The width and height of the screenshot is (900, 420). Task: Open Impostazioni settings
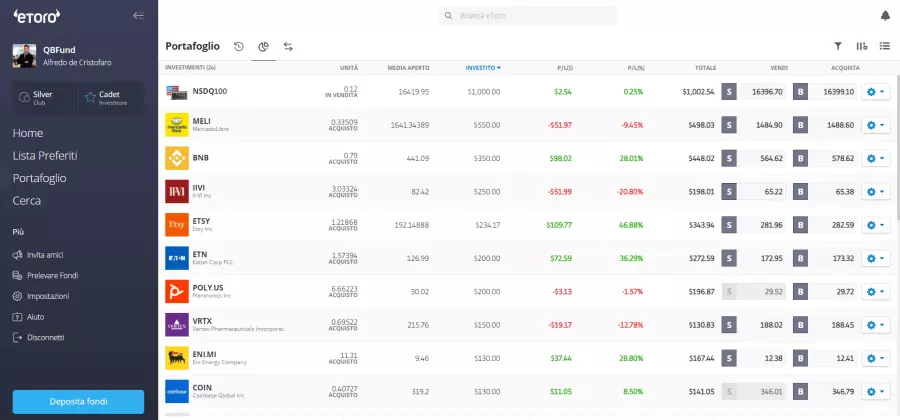click(x=41, y=296)
